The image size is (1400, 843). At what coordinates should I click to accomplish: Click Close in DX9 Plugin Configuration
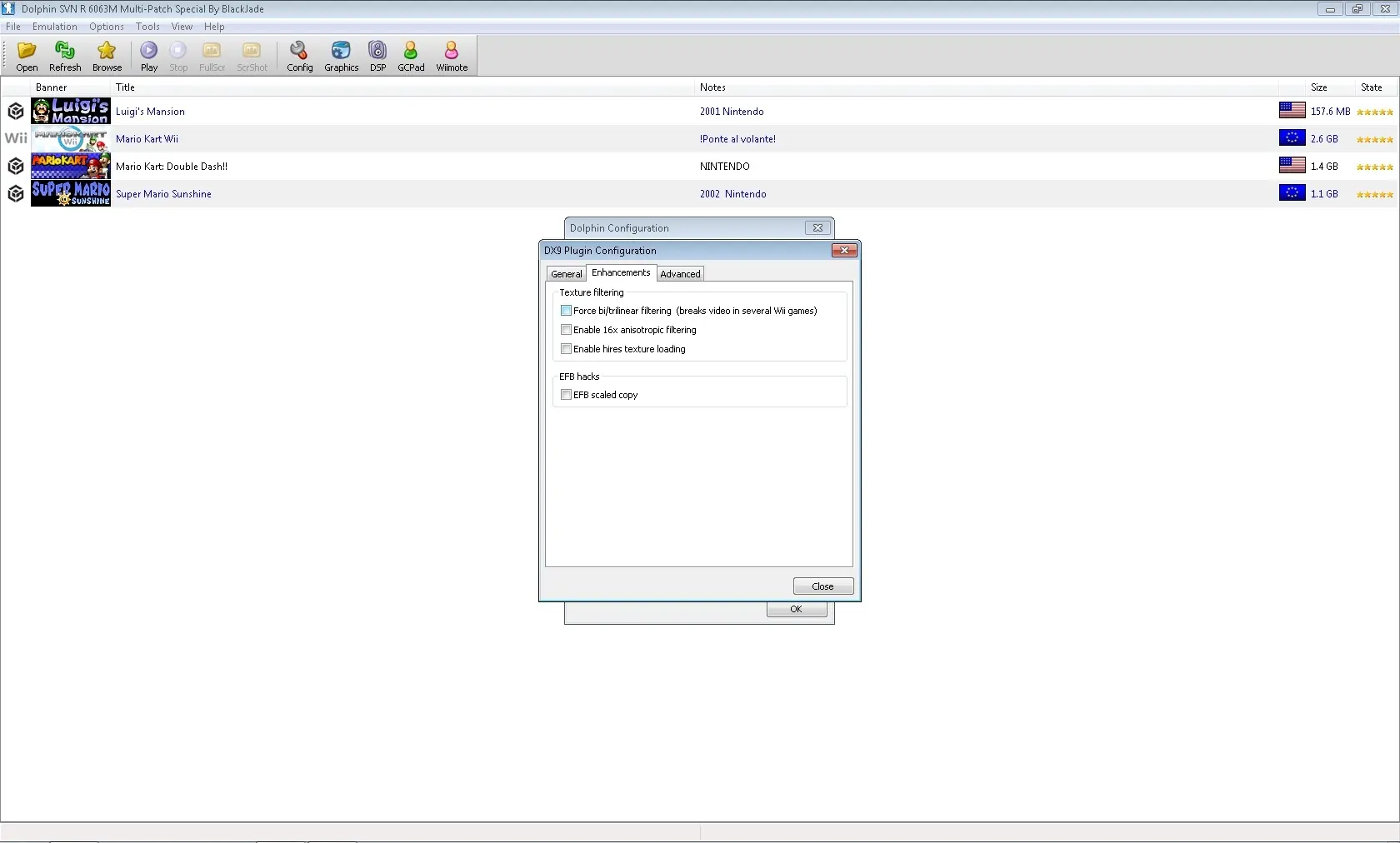pos(823,586)
